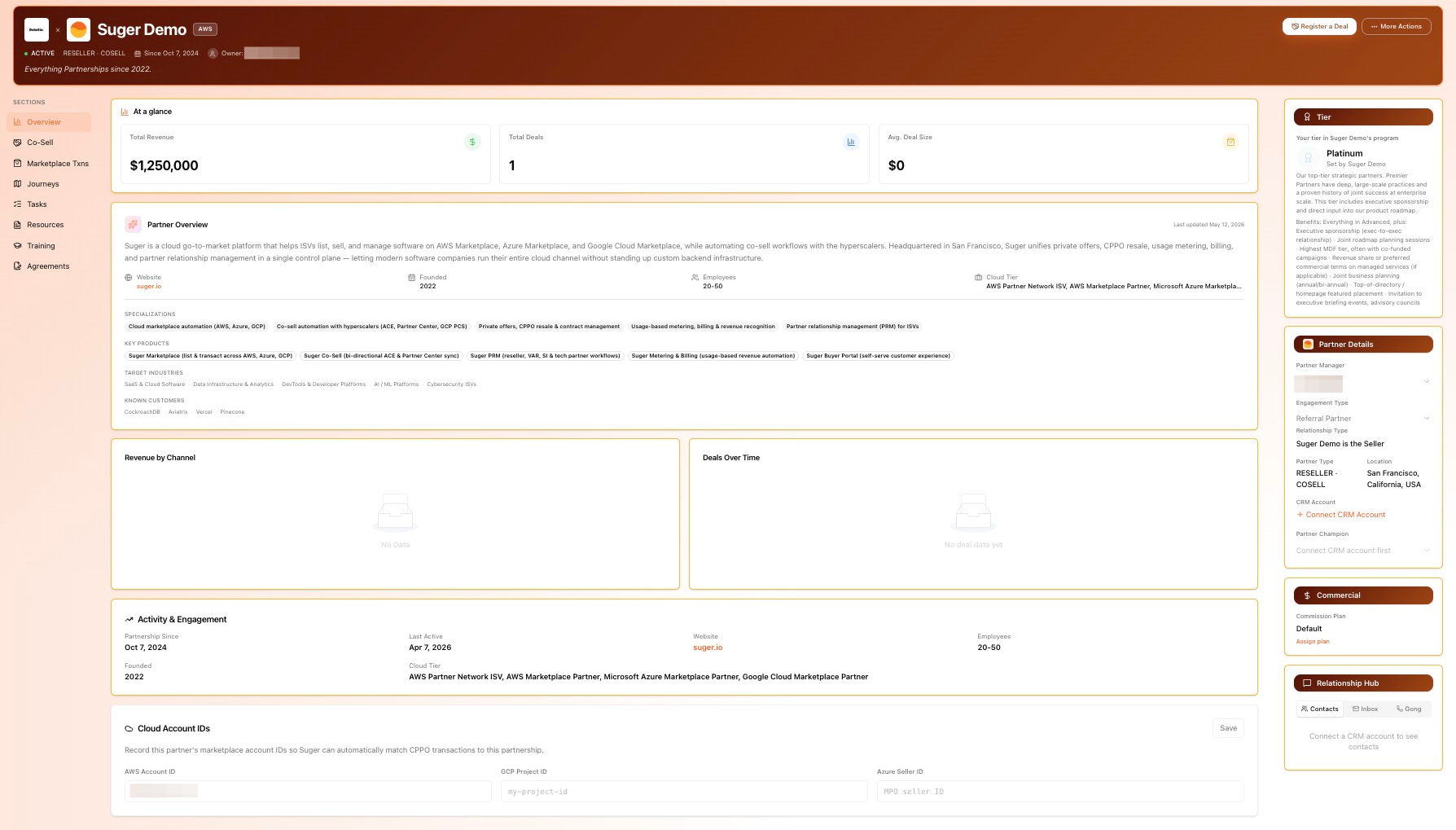1456x830 pixels.
Task: Select the Contacts tab
Action: [1320, 709]
